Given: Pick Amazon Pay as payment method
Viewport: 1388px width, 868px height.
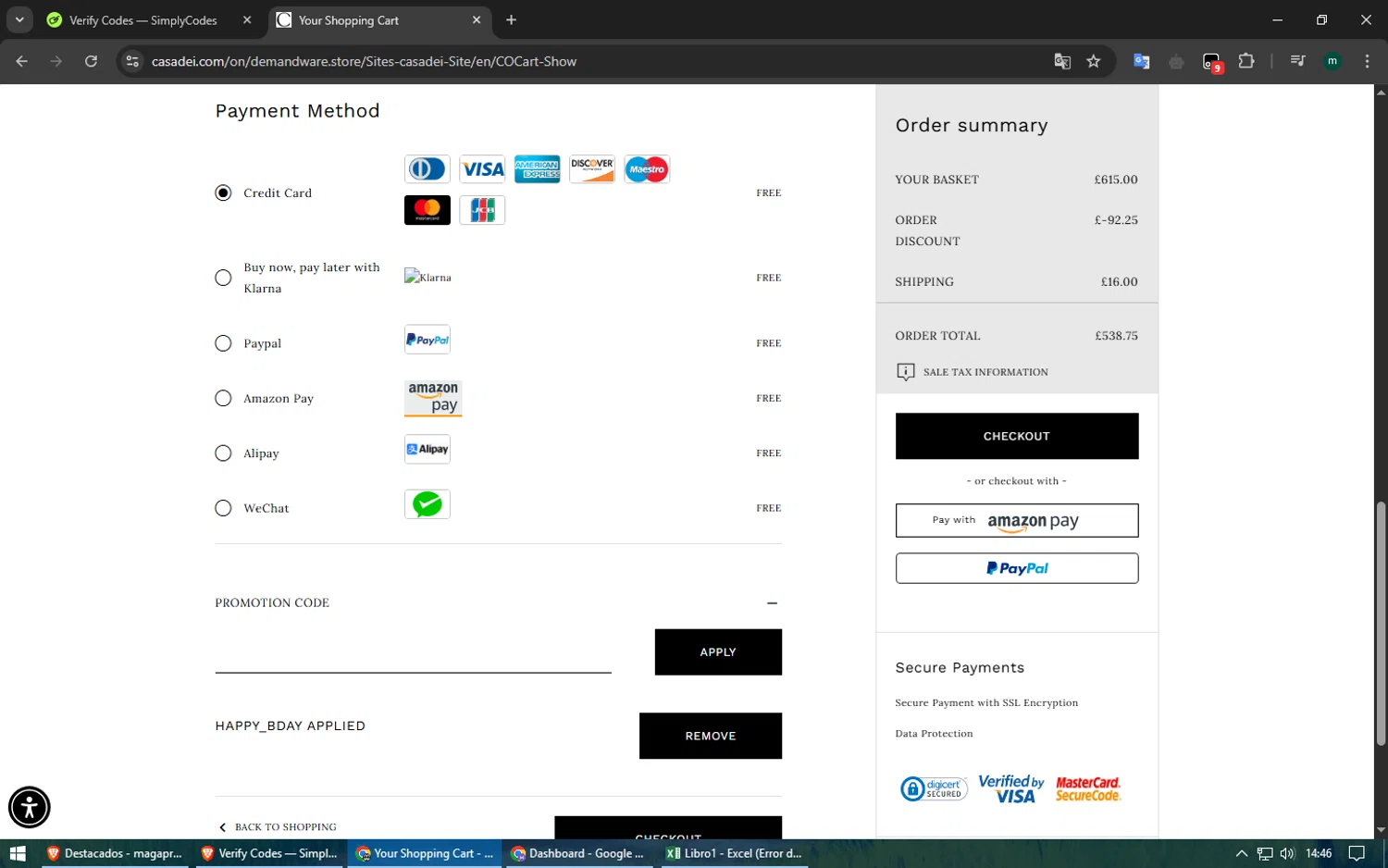Looking at the screenshot, I should click(223, 398).
